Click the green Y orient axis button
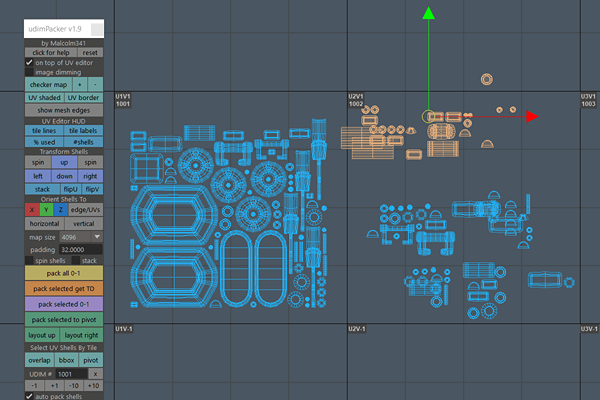The width and height of the screenshot is (600, 400). [45, 210]
